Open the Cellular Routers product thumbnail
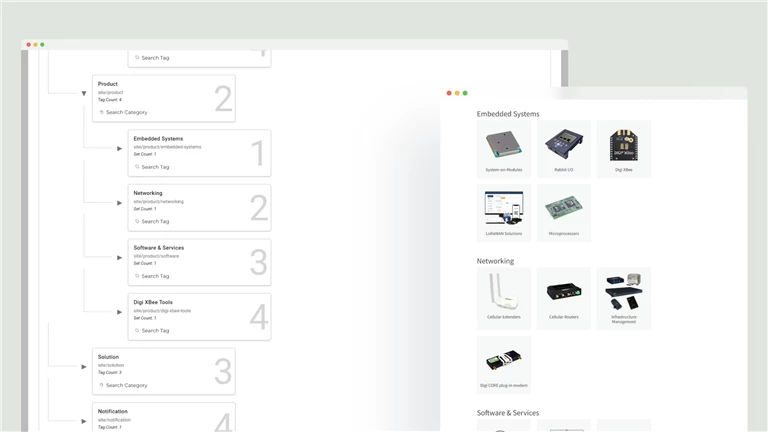 (564, 298)
